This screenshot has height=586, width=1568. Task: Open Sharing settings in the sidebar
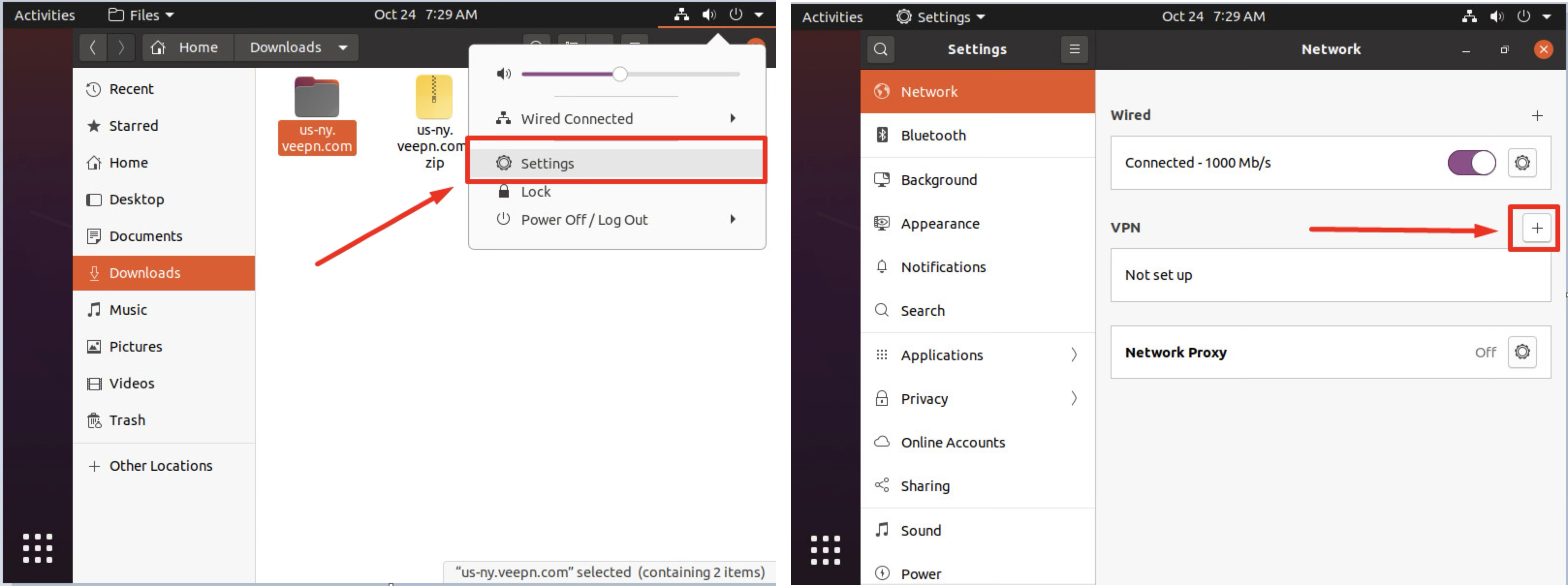click(x=926, y=486)
